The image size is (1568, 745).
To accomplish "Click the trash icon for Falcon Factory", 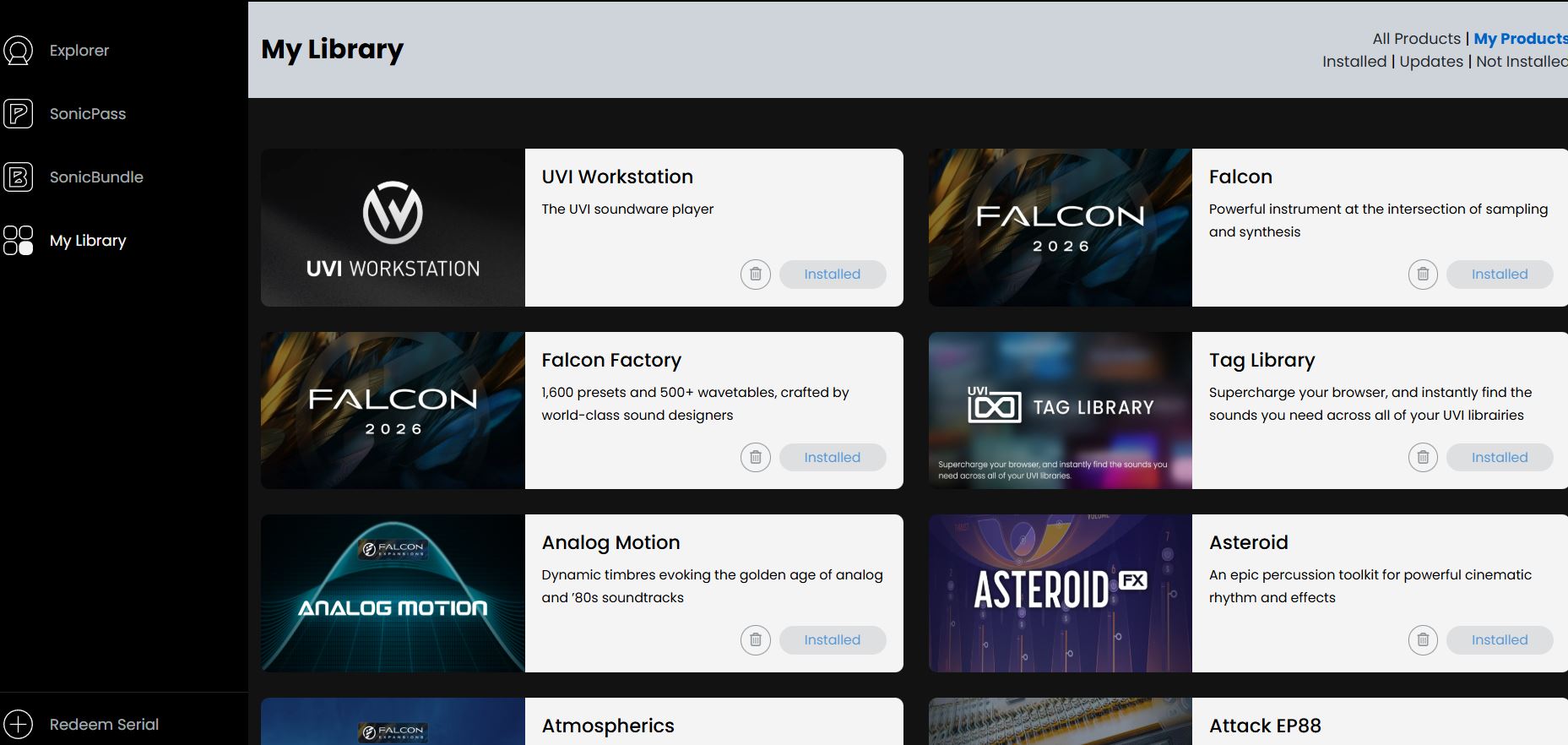I will pyautogui.click(x=755, y=458).
